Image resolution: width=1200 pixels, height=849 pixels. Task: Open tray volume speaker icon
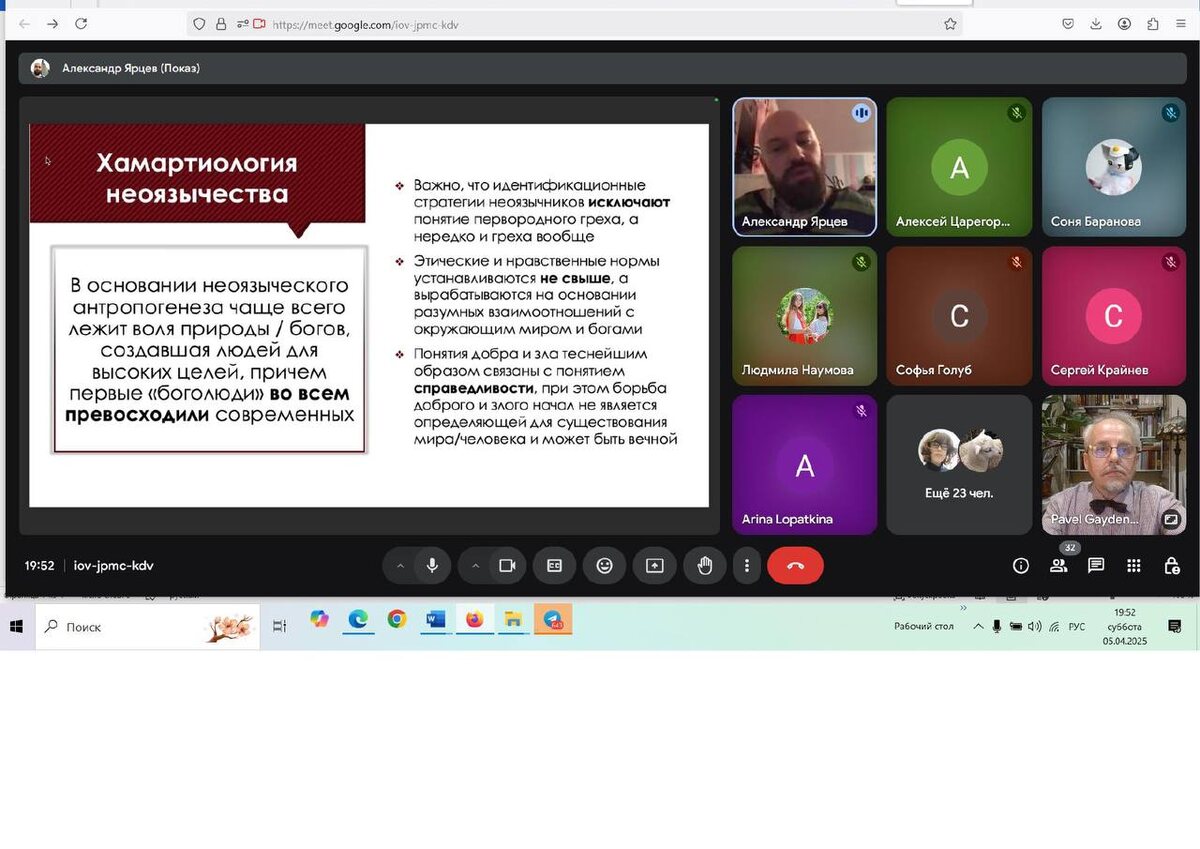[x=1034, y=626]
